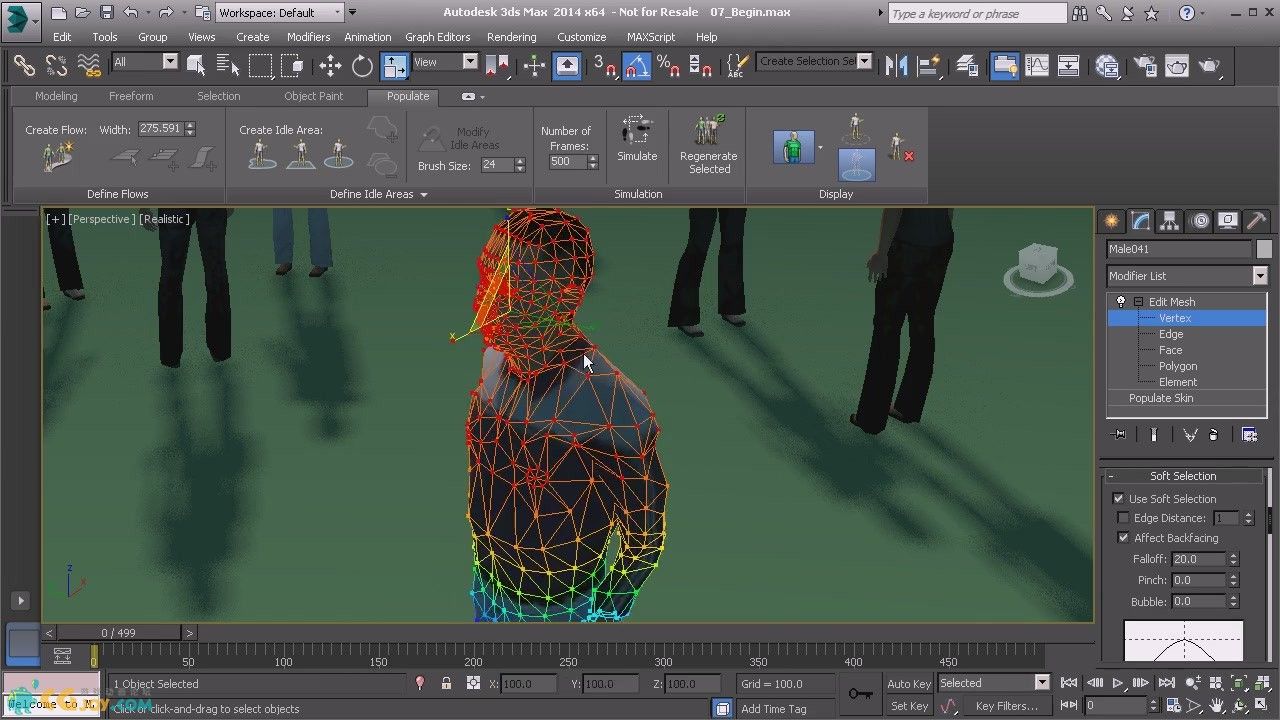Collapse the Edit Mesh tree expander
Viewport: 1280px width, 720px height.
click(x=1138, y=301)
